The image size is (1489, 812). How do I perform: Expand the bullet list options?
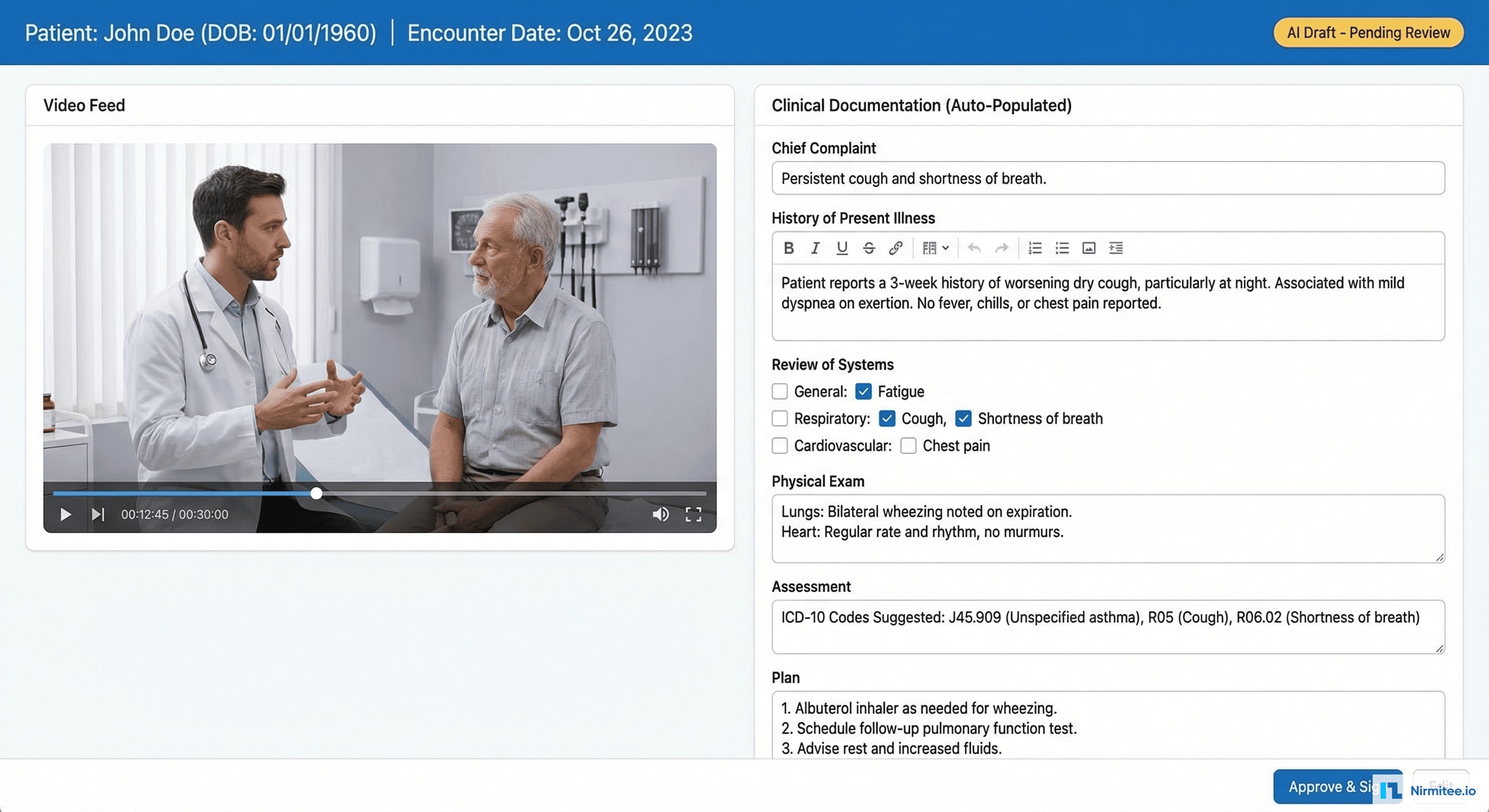click(x=1062, y=248)
